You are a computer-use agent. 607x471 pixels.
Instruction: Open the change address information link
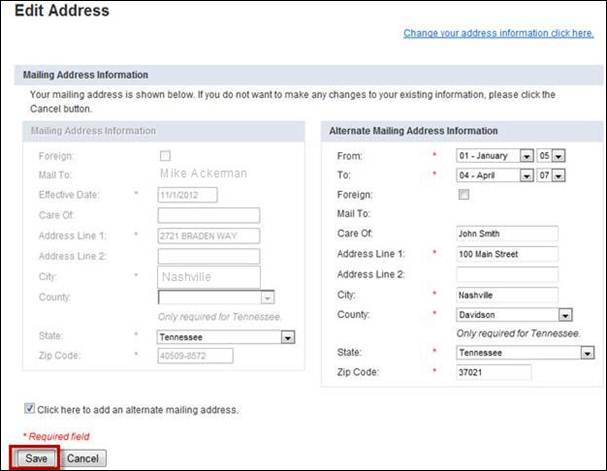tap(499, 33)
